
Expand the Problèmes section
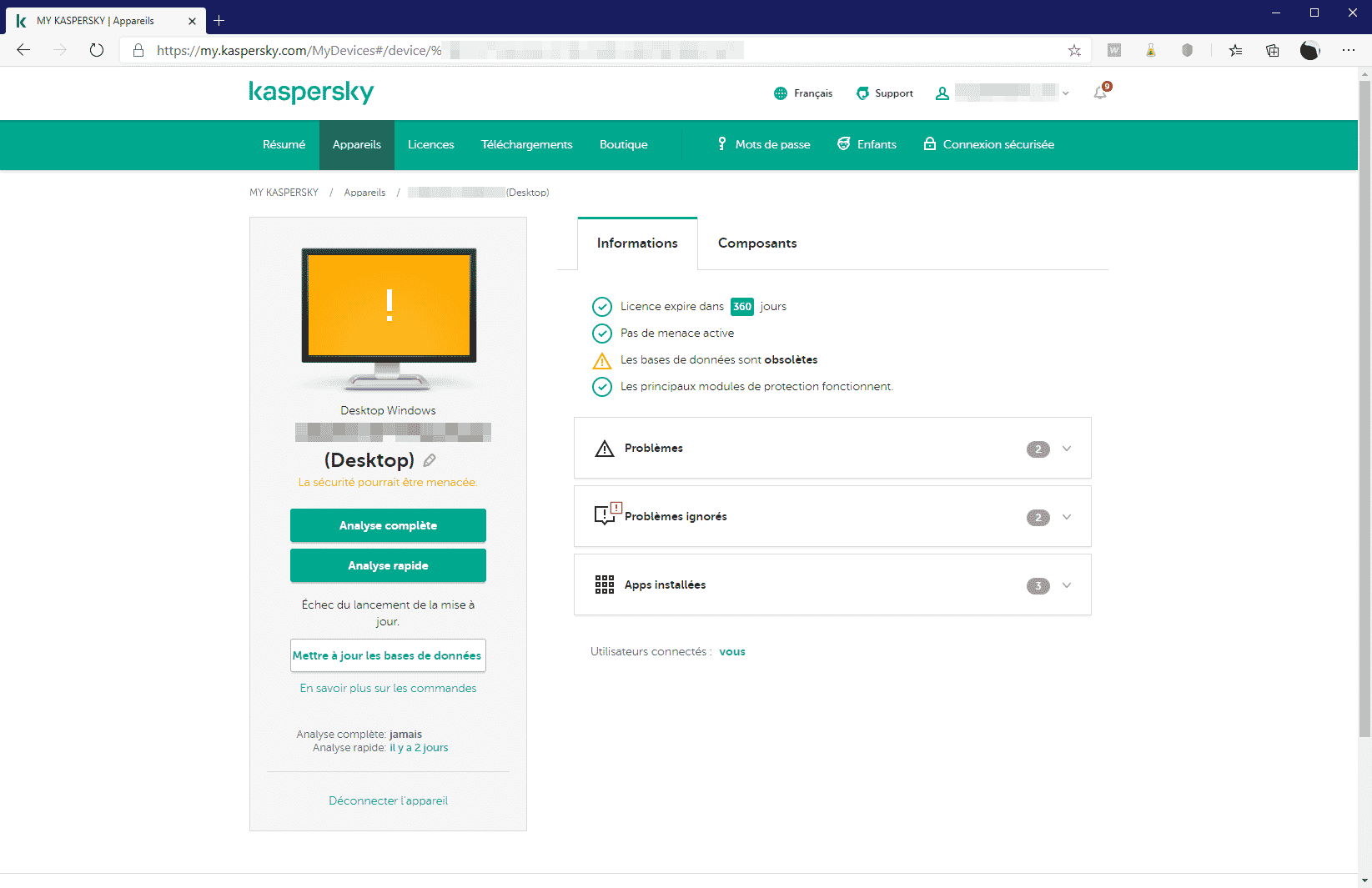tap(1067, 449)
